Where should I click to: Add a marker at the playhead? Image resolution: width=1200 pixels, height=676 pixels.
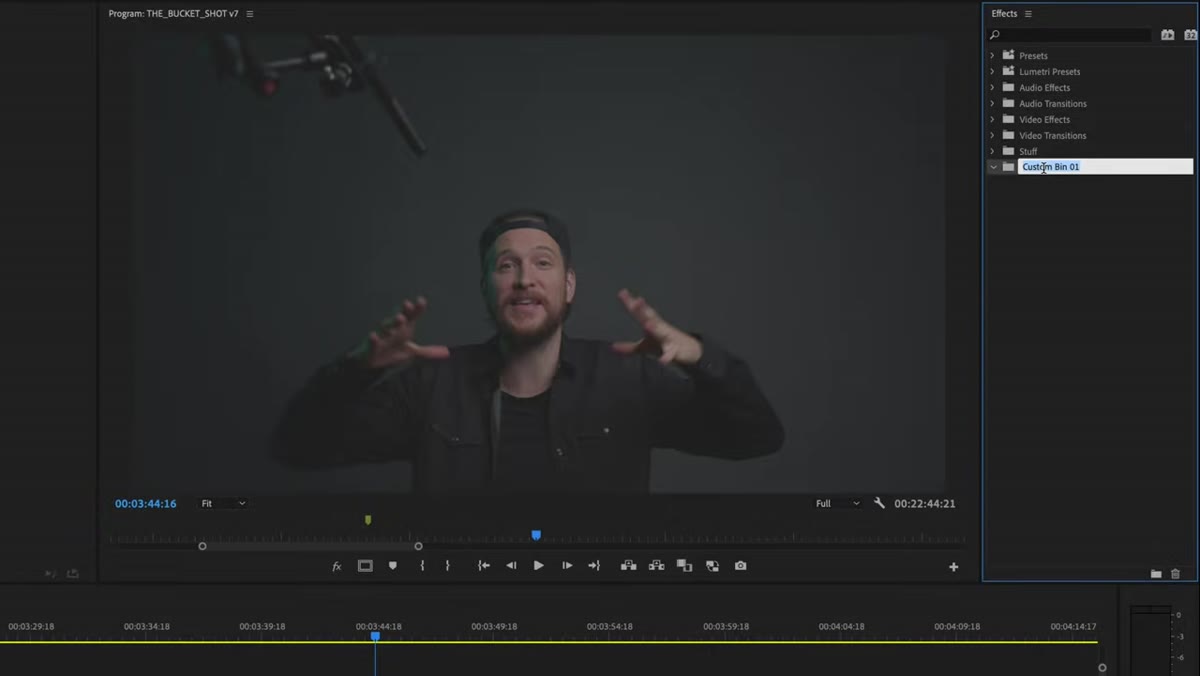(393, 566)
